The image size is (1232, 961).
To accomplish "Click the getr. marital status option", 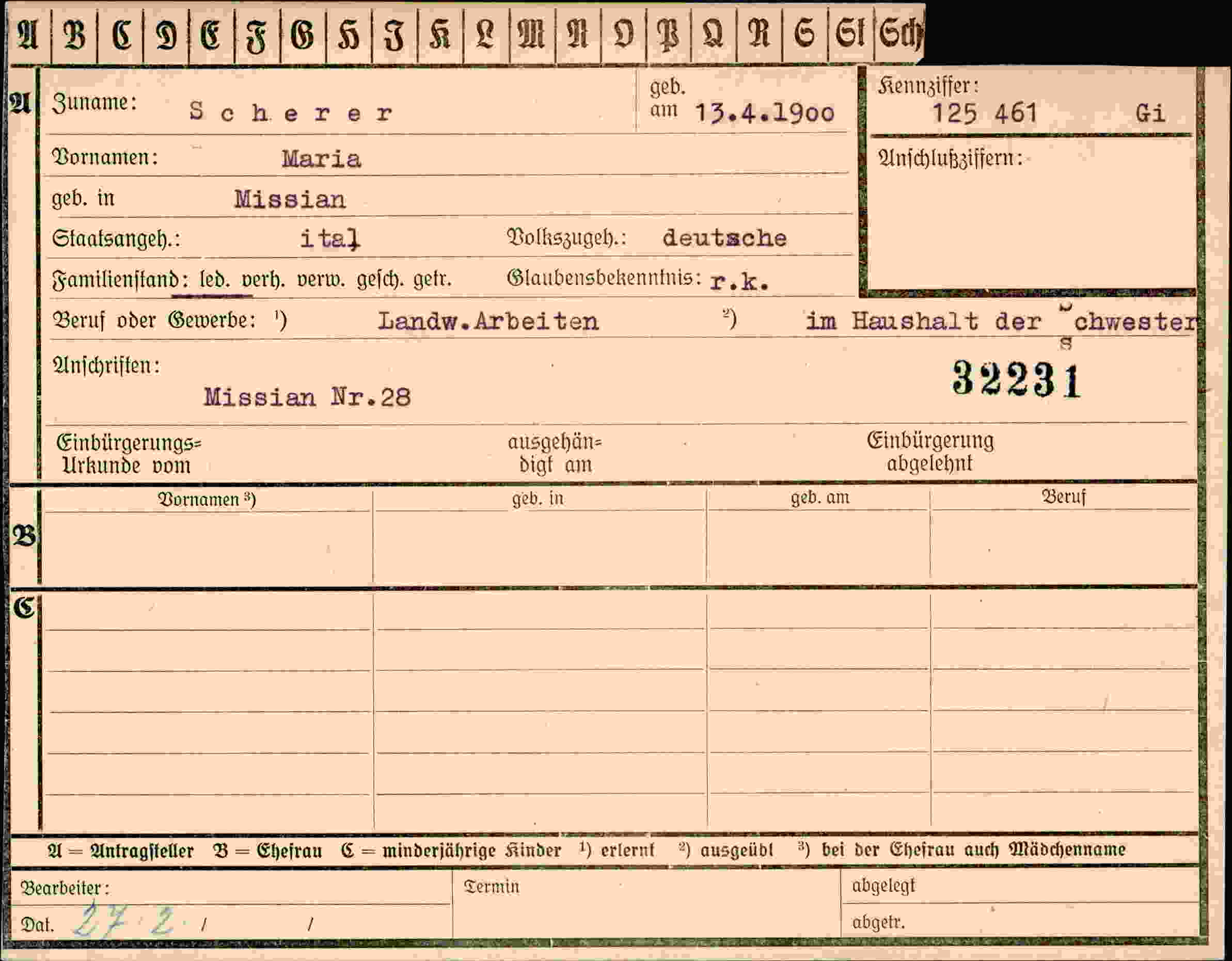I will [432, 279].
